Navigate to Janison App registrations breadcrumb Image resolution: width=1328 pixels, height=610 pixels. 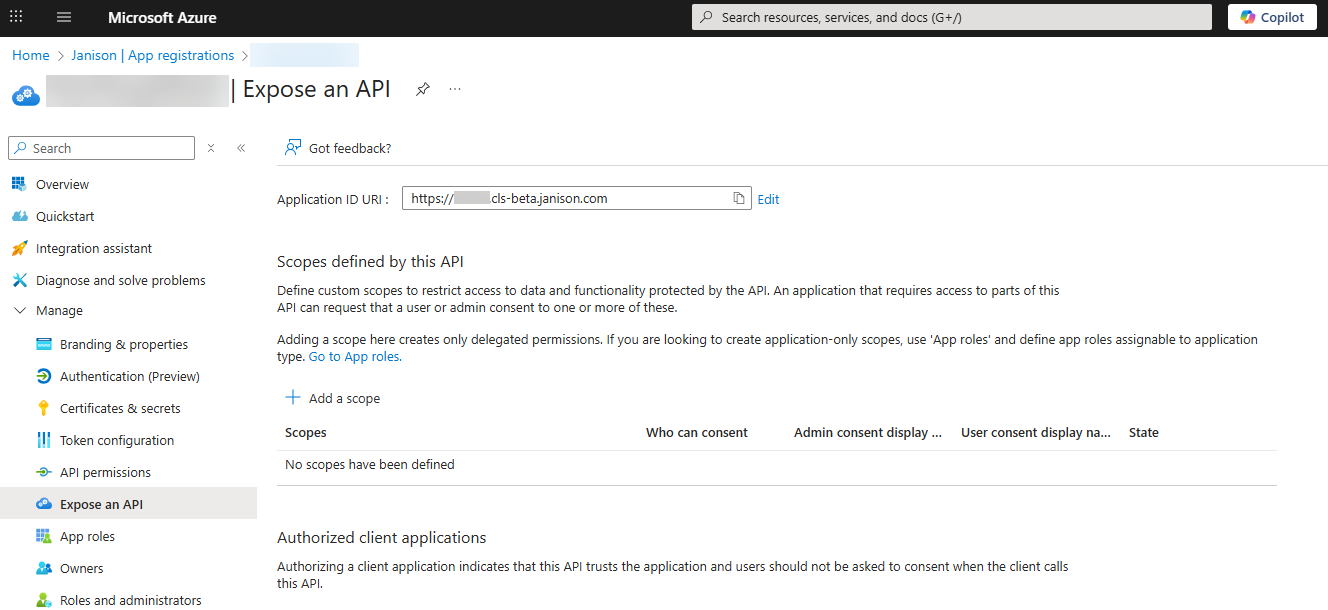tap(152, 56)
